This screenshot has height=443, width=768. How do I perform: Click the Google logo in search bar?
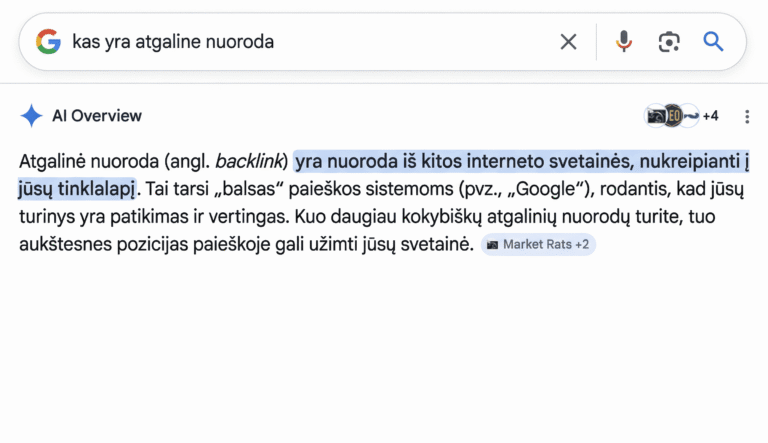click(48, 41)
